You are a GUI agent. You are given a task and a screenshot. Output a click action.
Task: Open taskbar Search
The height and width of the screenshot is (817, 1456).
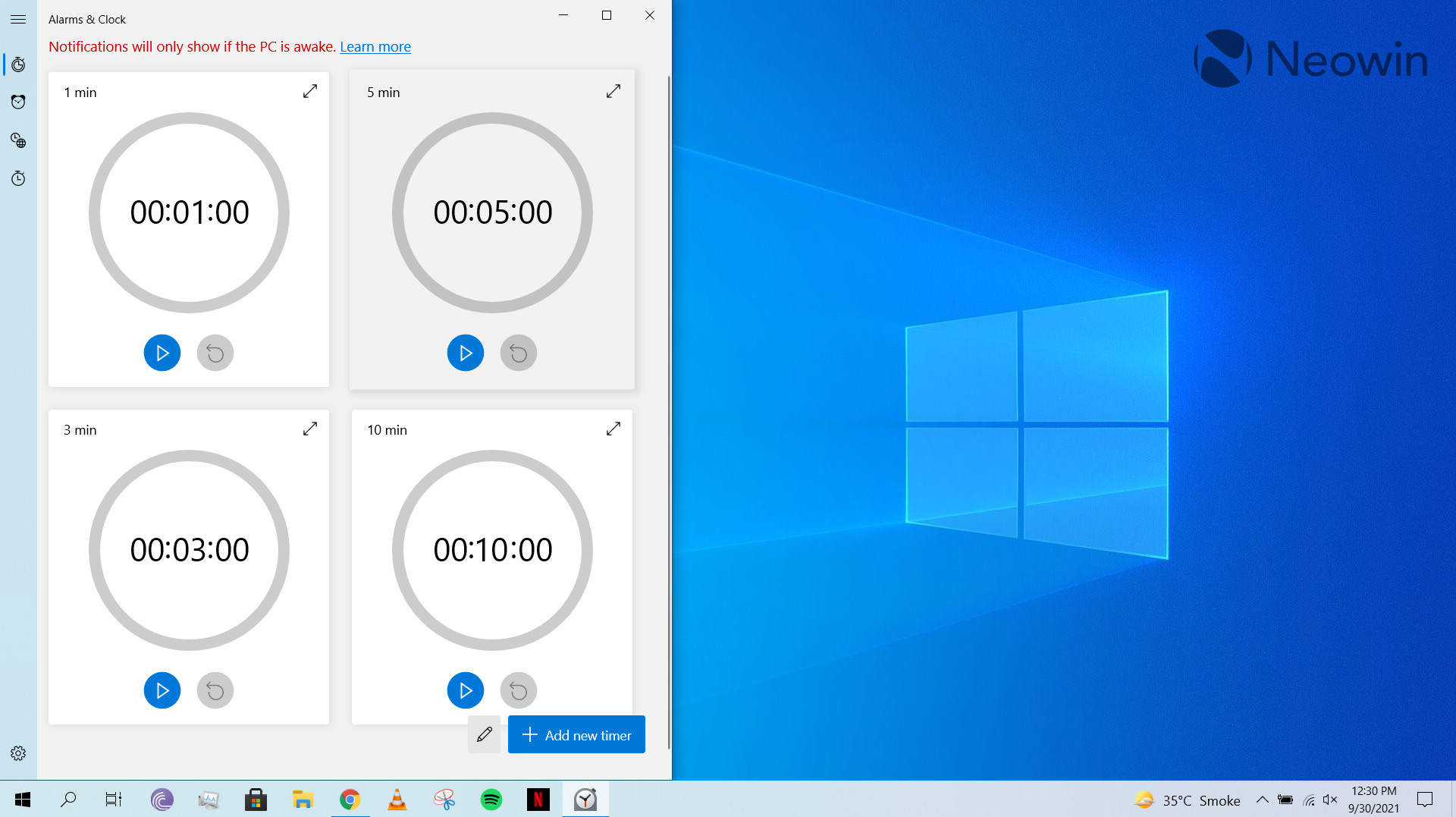68,800
